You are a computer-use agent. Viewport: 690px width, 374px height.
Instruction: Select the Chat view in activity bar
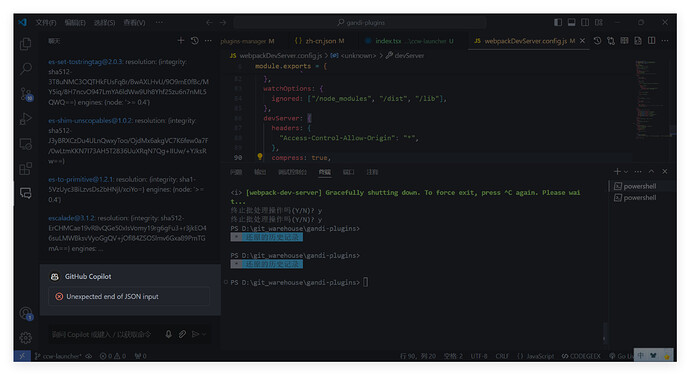26,193
